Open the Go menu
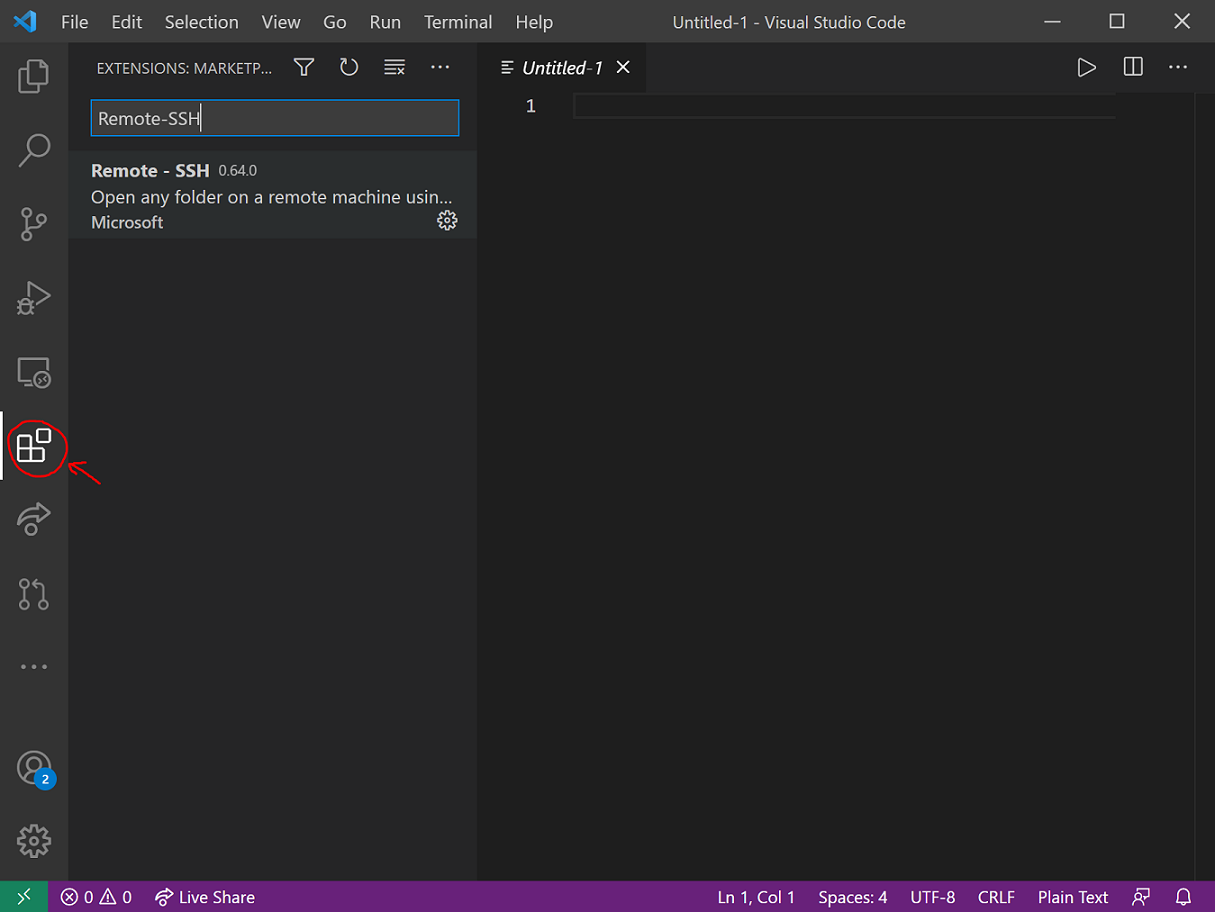 (x=335, y=22)
